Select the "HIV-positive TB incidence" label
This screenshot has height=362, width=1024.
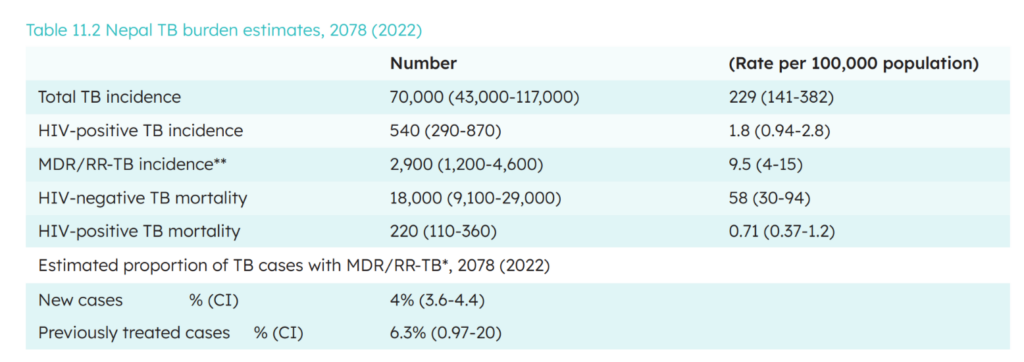pos(140,131)
